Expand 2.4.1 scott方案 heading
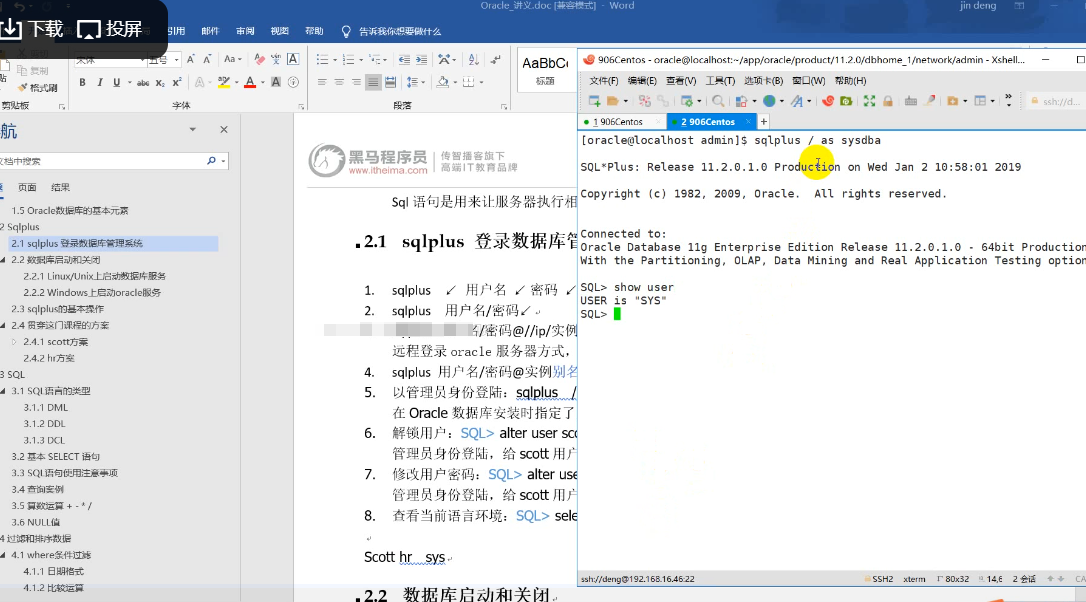1086x602 pixels. [14, 342]
